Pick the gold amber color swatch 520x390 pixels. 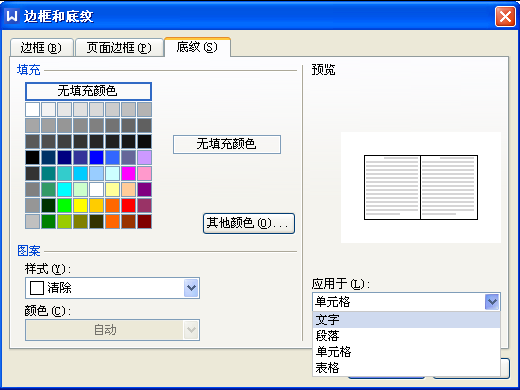[x=96, y=205]
